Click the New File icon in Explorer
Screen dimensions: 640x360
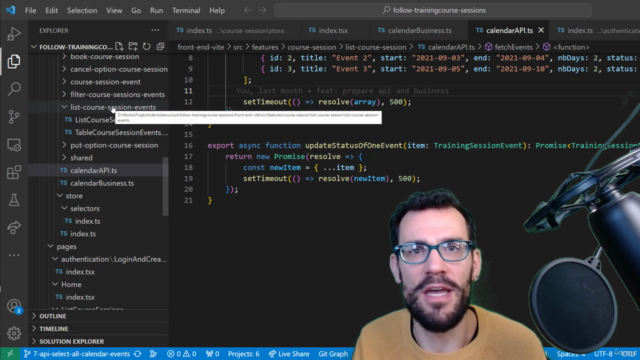(119, 47)
